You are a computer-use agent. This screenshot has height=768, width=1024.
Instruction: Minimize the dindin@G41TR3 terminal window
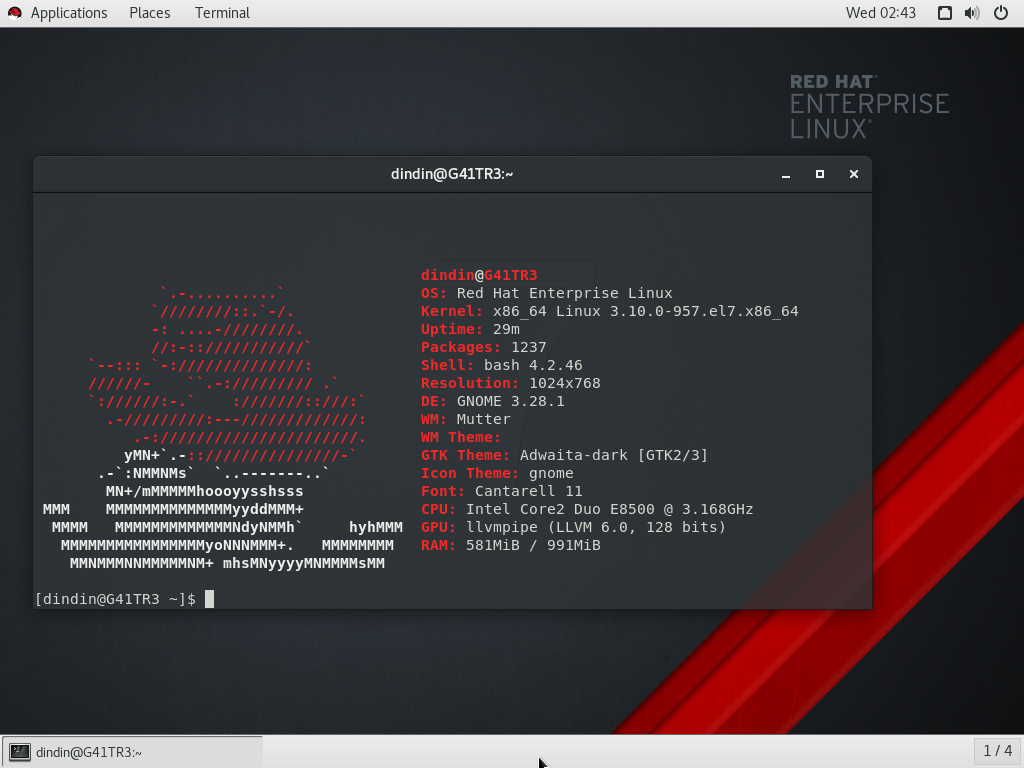pos(786,174)
